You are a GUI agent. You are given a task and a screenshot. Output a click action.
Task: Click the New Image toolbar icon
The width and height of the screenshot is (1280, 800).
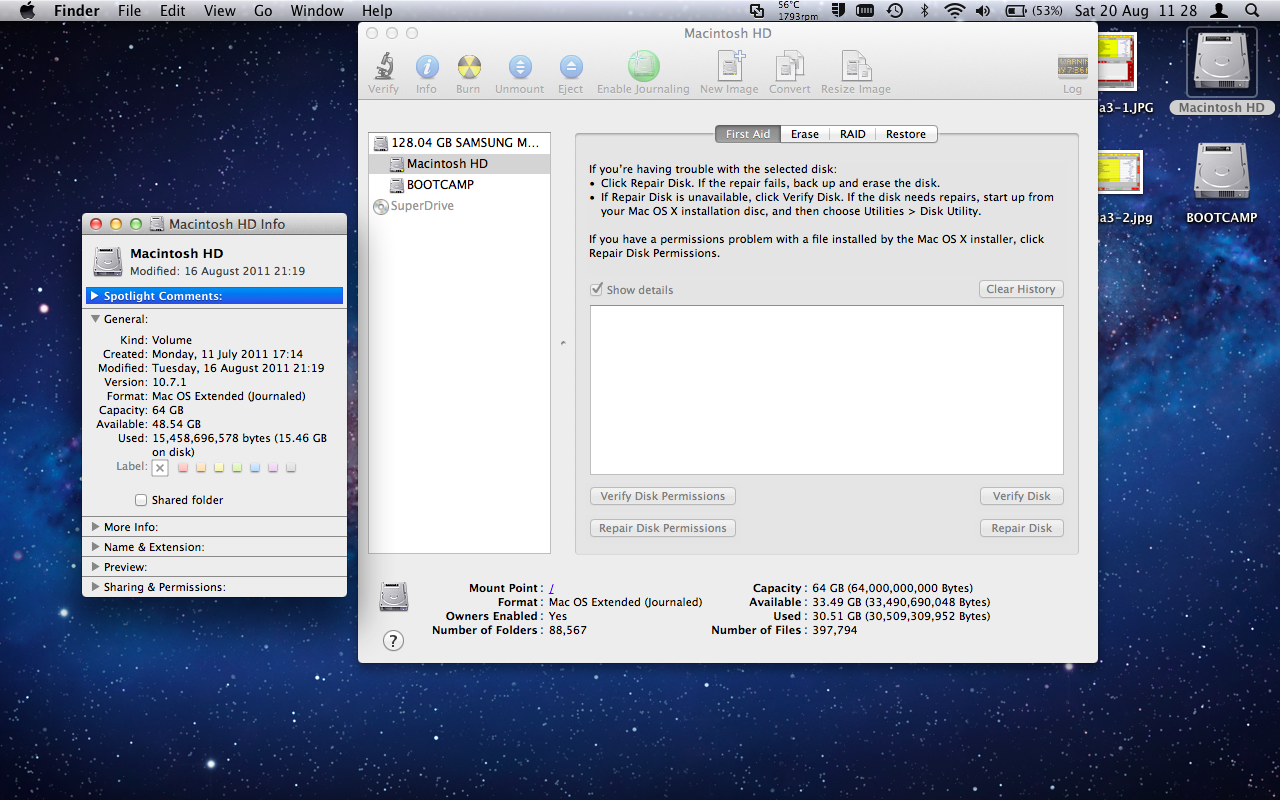(730, 66)
